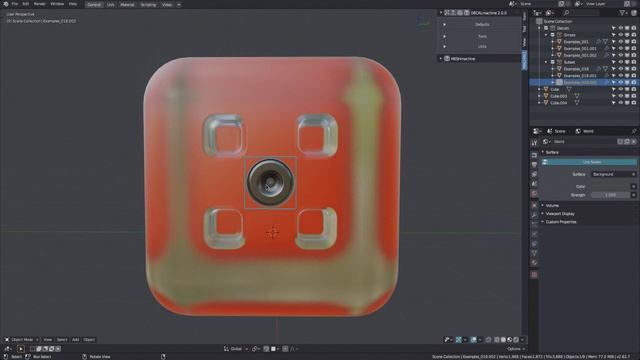Click the pin icon in Properties header
This screenshot has width=640, height=360.
click(633, 131)
